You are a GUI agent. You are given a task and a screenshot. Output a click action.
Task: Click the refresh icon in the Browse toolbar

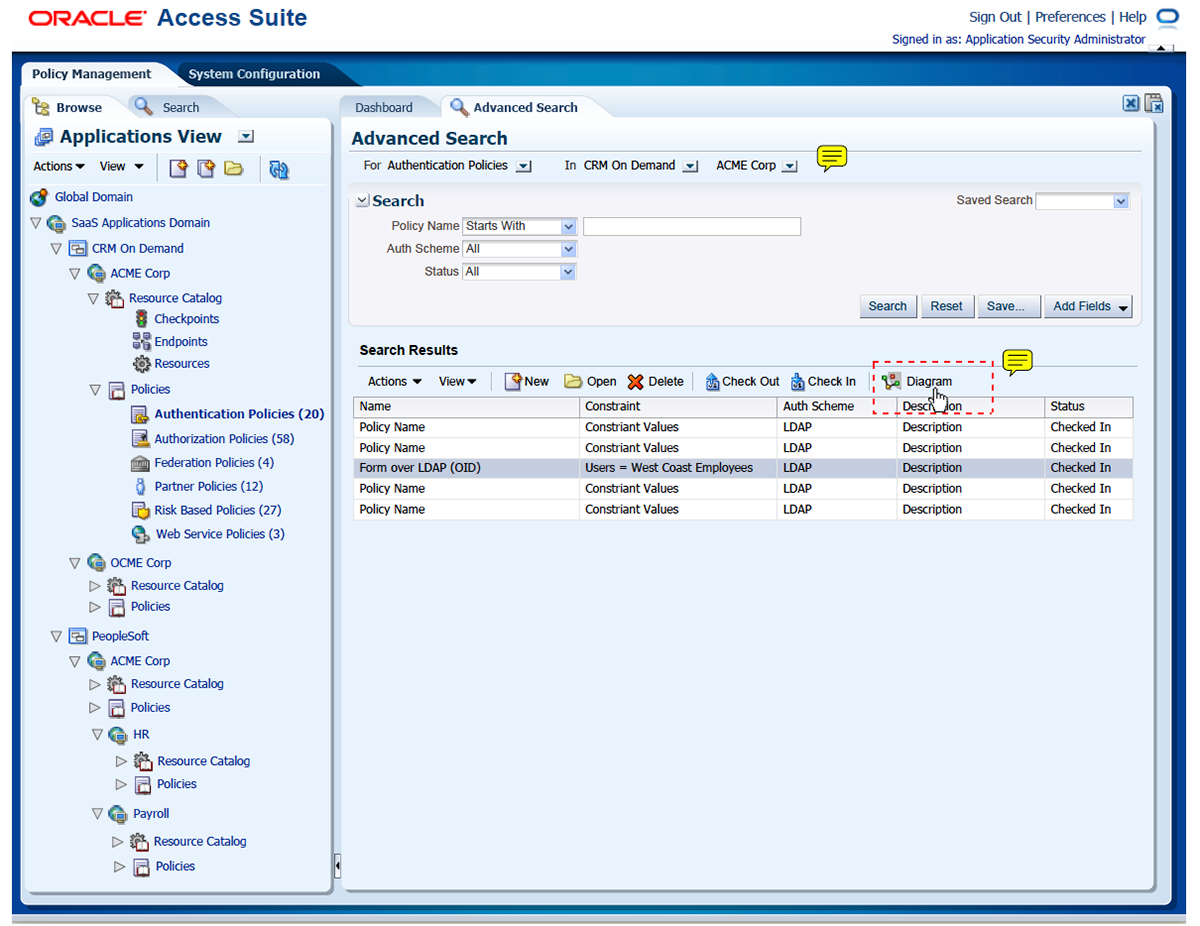pyautogui.click(x=279, y=169)
